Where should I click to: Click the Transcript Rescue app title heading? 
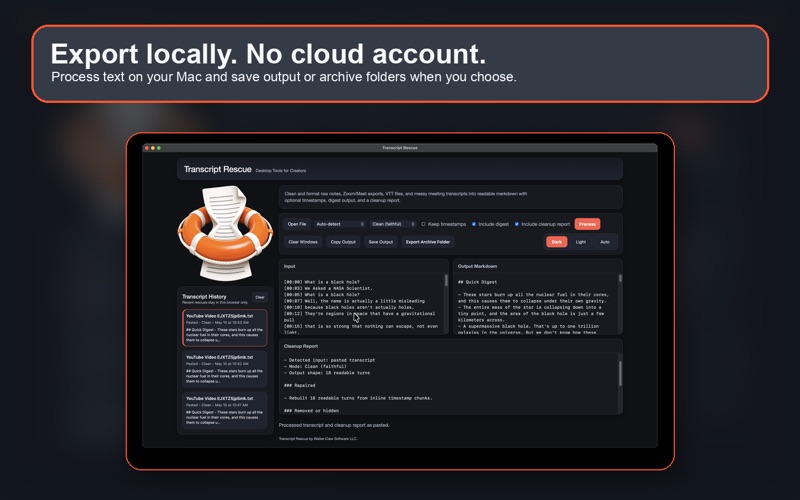(217, 169)
